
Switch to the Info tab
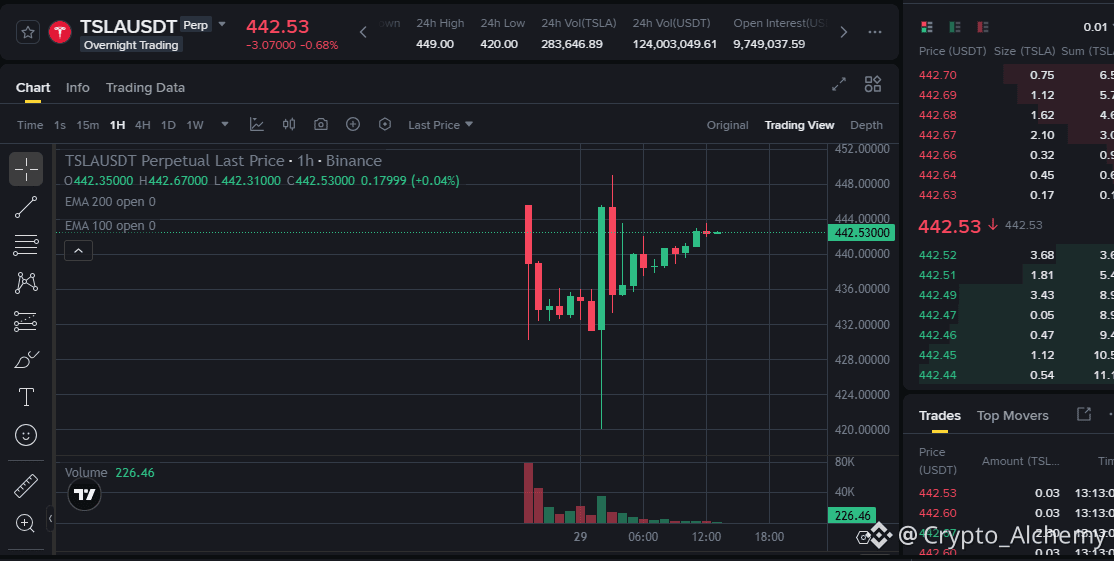(77, 87)
